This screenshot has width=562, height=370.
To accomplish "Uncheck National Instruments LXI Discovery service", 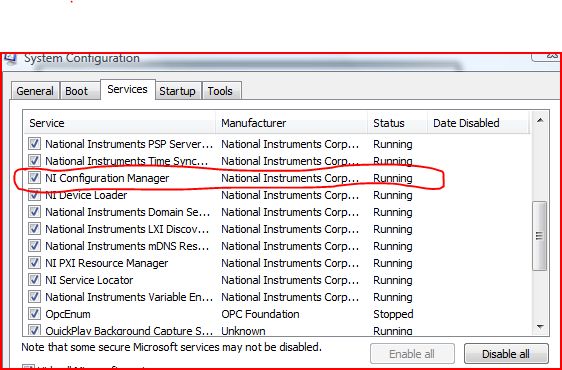I will (x=34, y=228).
